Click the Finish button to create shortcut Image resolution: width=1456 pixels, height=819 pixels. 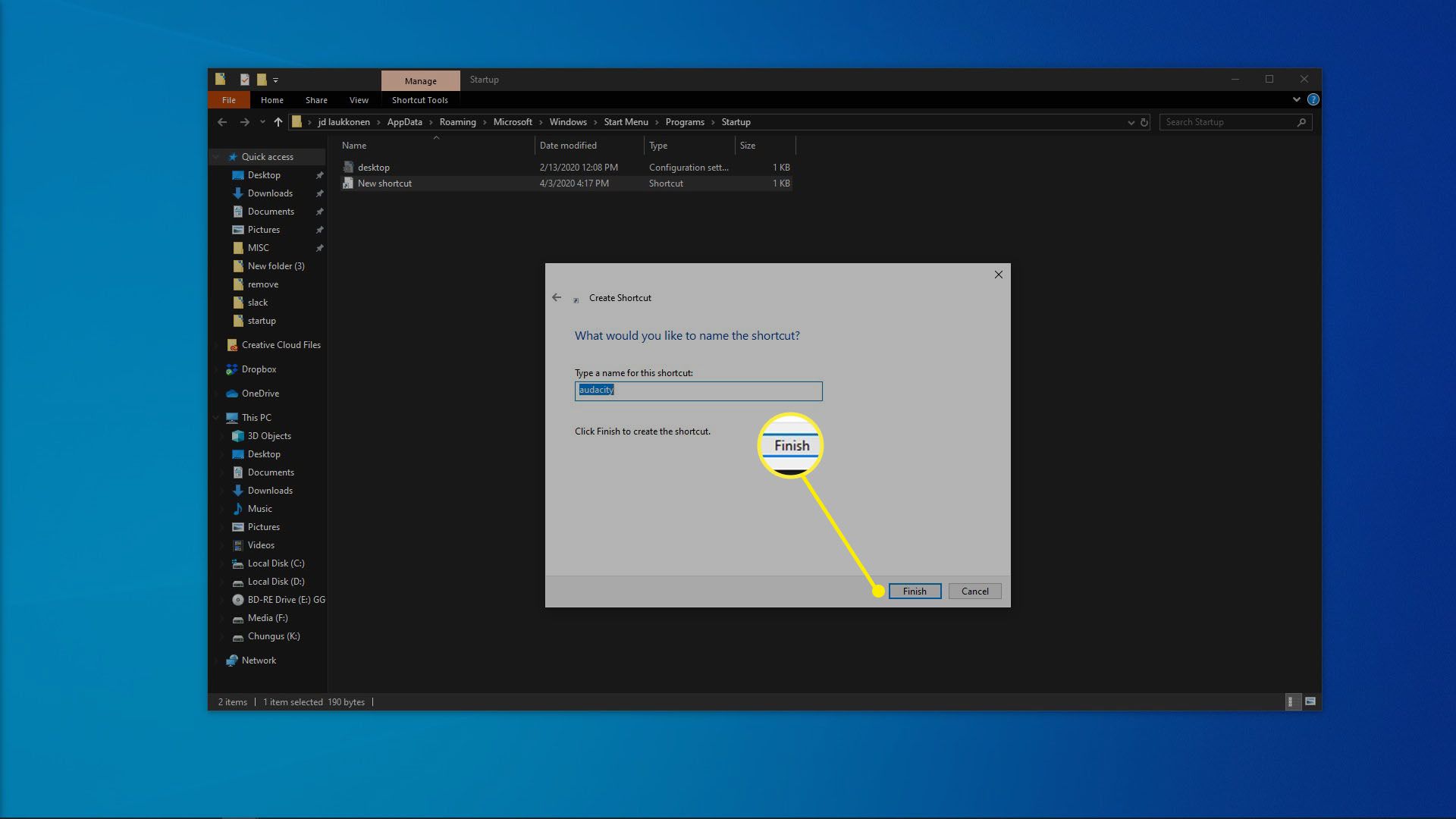914,591
